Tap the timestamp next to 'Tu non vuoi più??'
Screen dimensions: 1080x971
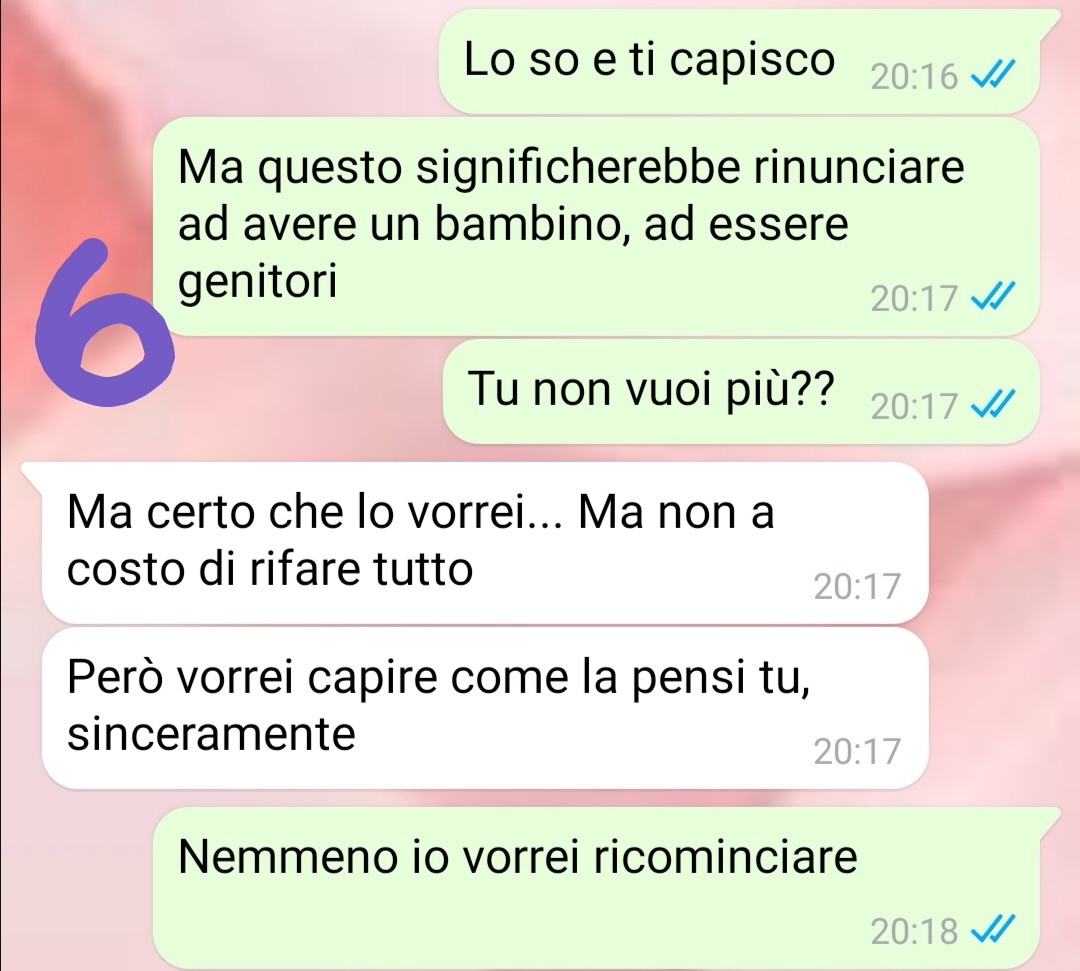click(914, 406)
